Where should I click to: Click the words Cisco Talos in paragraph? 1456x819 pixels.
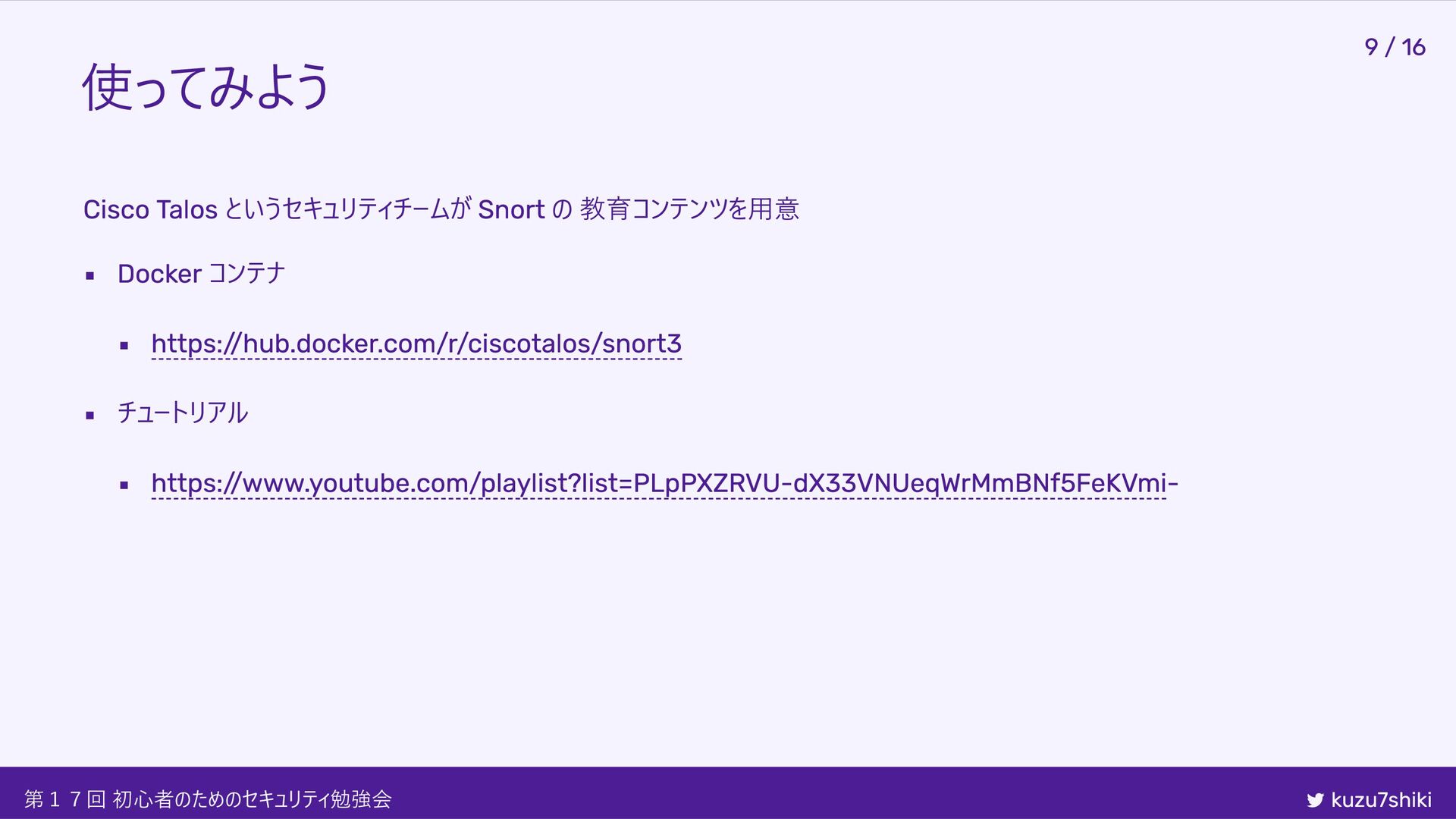150,209
